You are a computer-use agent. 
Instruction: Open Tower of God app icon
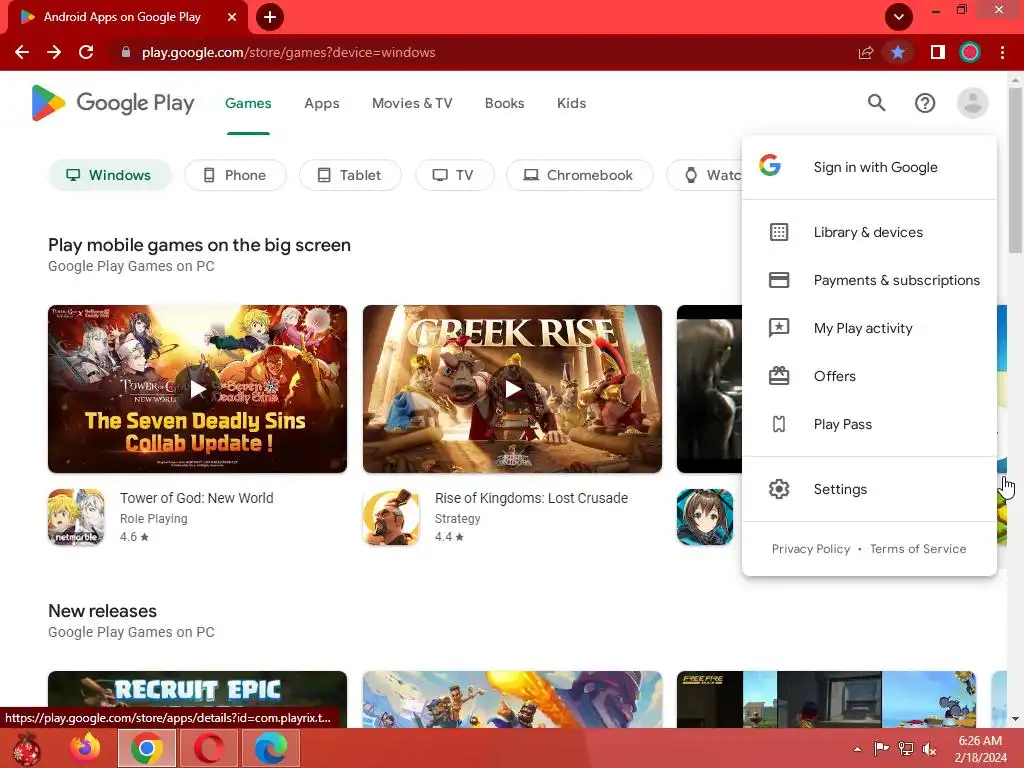pos(76,517)
